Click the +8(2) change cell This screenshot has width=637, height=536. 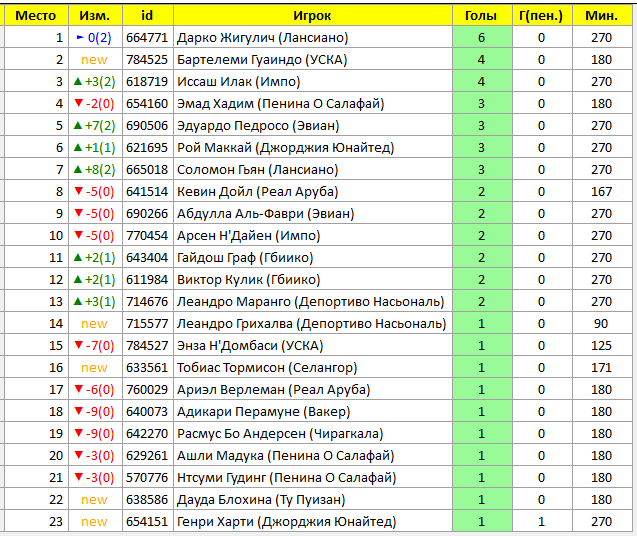click(95, 169)
